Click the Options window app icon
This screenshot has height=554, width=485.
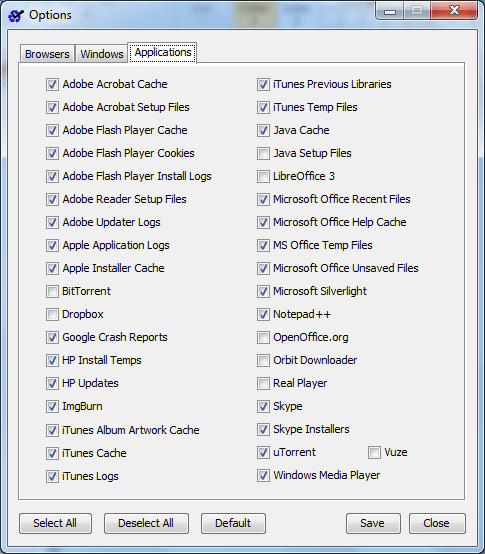point(16,16)
